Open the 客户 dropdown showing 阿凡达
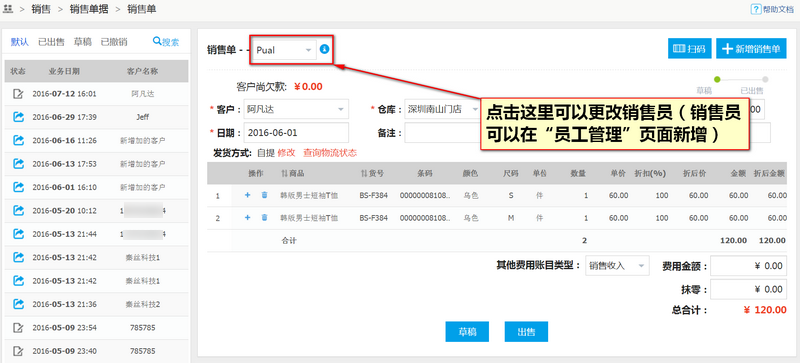The height and width of the screenshot is (363, 800). (296, 109)
